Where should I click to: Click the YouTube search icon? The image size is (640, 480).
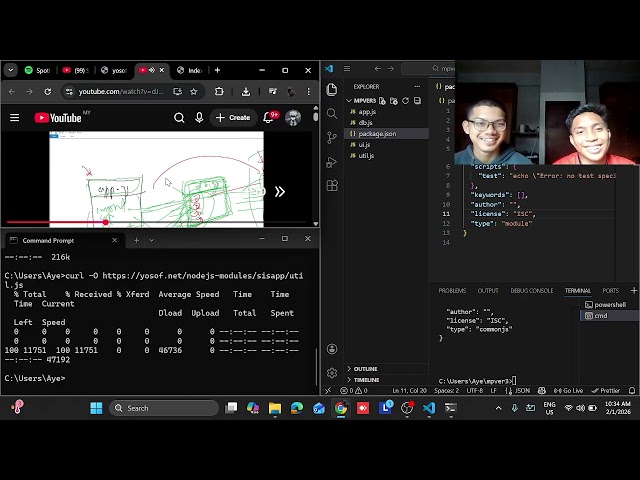coord(179,117)
